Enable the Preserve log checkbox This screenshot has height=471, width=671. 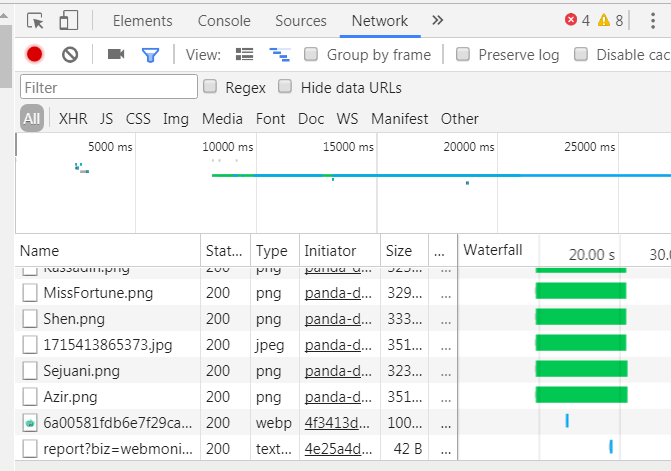[x=463, y=54]
